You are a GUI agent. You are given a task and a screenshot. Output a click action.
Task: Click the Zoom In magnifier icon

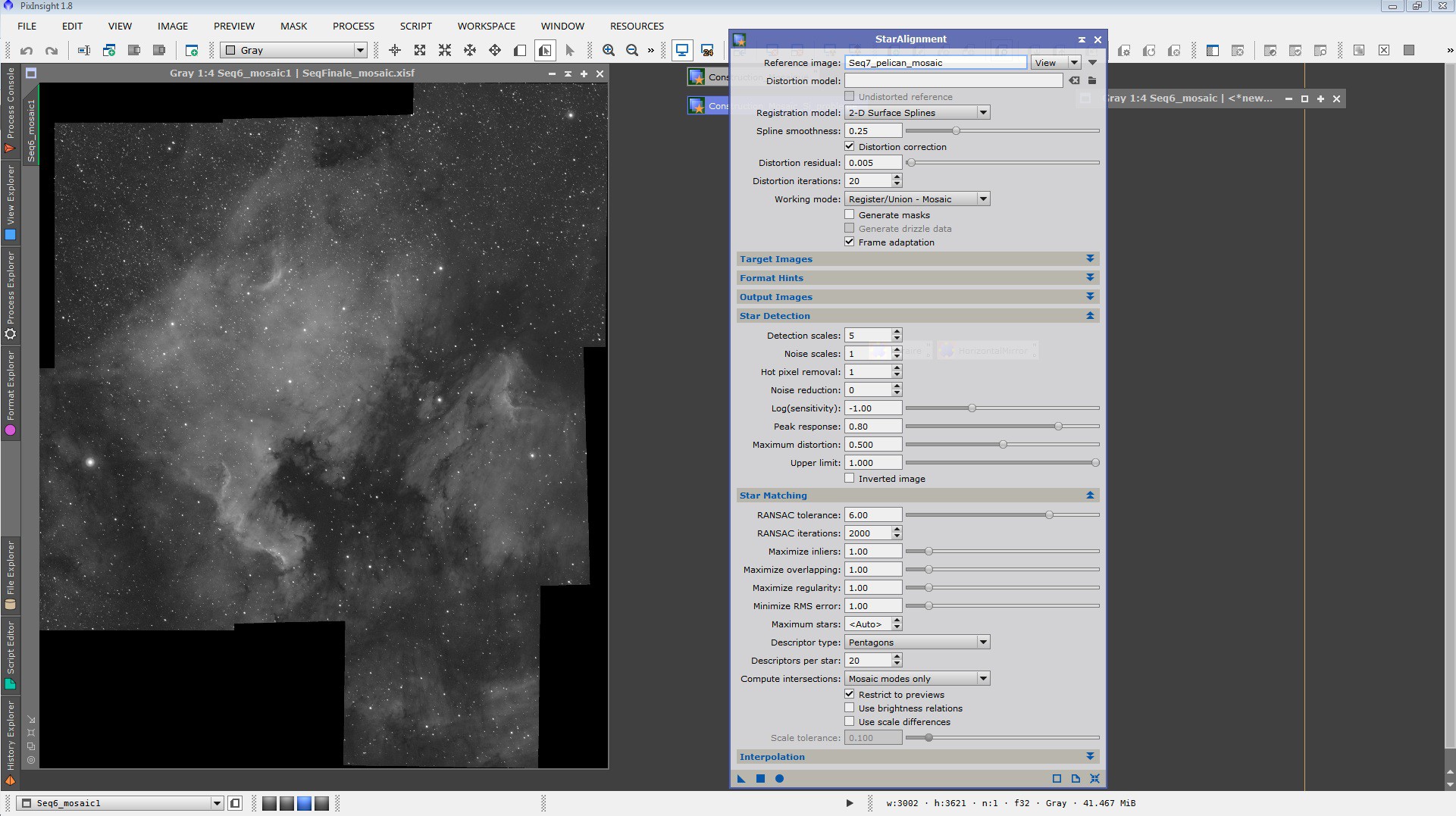pos(608,50)
